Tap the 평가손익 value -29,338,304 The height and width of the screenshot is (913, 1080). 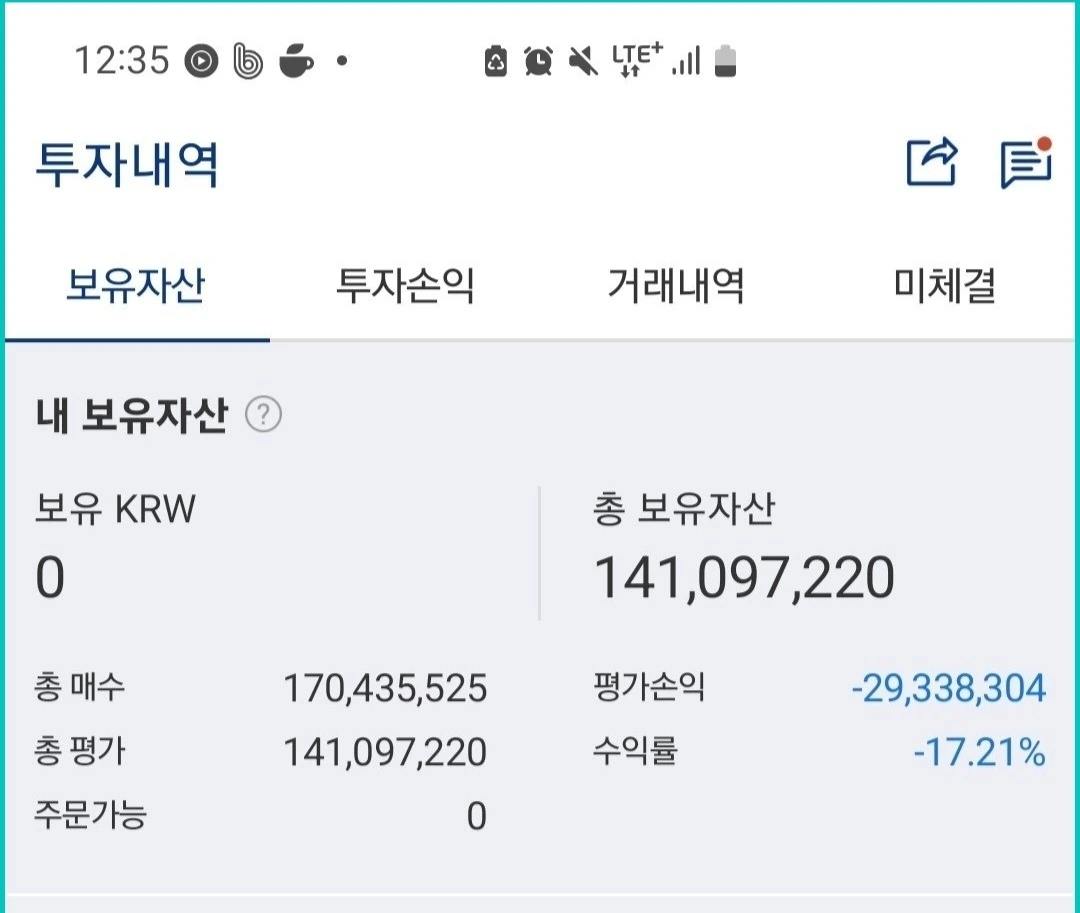949,688
